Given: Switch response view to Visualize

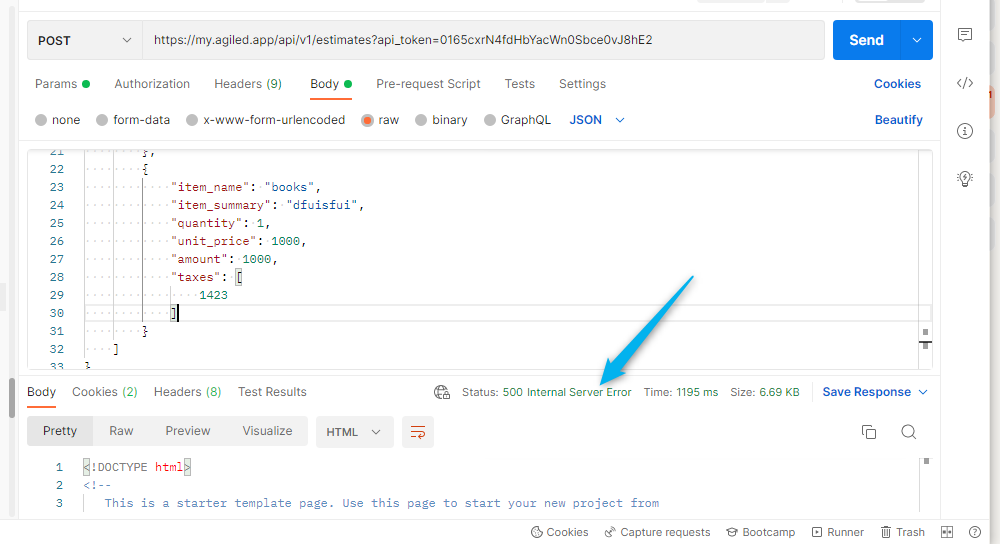Looking at the screenshot, I should pos(267,431).
